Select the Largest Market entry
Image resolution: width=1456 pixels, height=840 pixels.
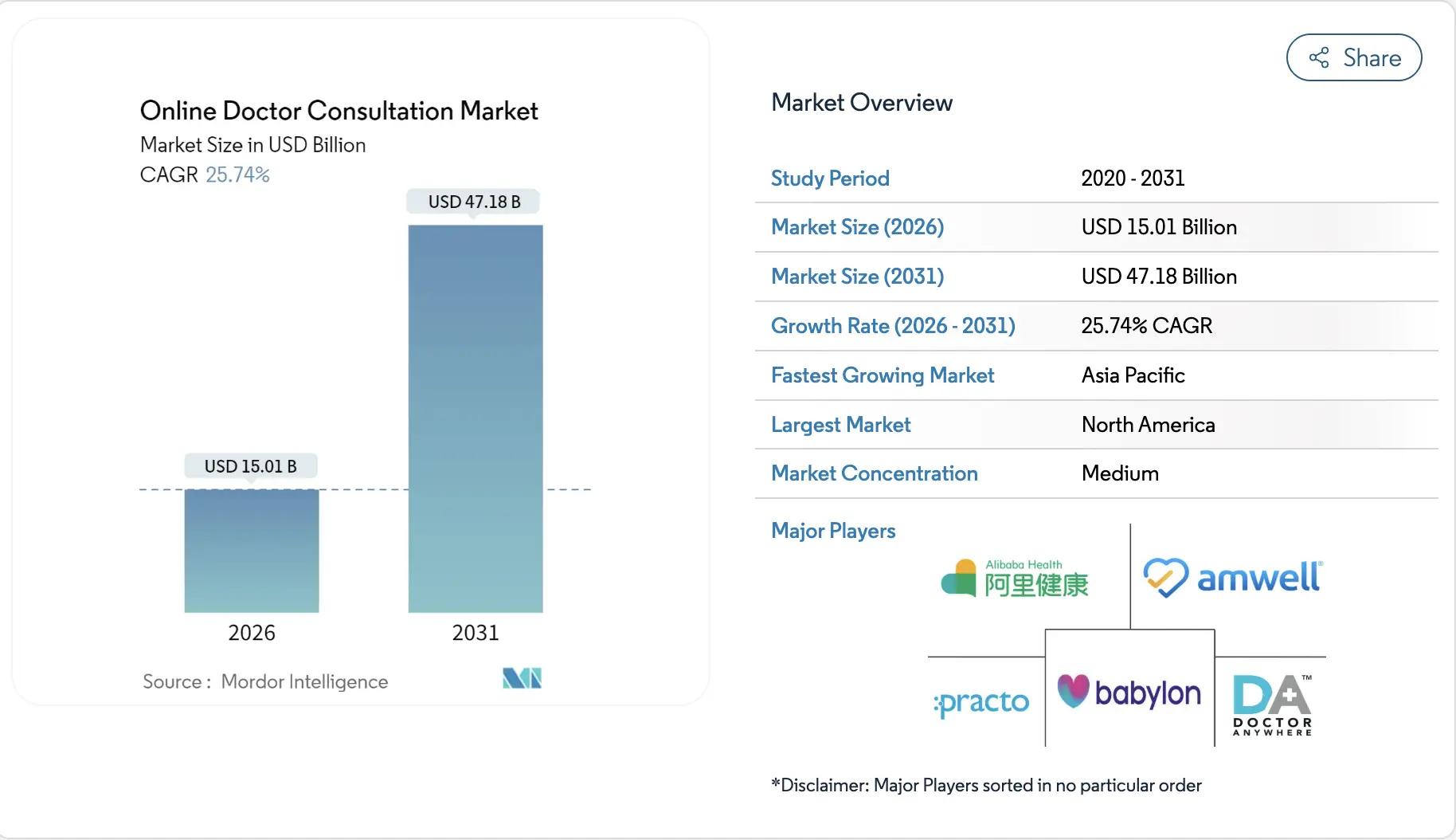coord(840,425)
